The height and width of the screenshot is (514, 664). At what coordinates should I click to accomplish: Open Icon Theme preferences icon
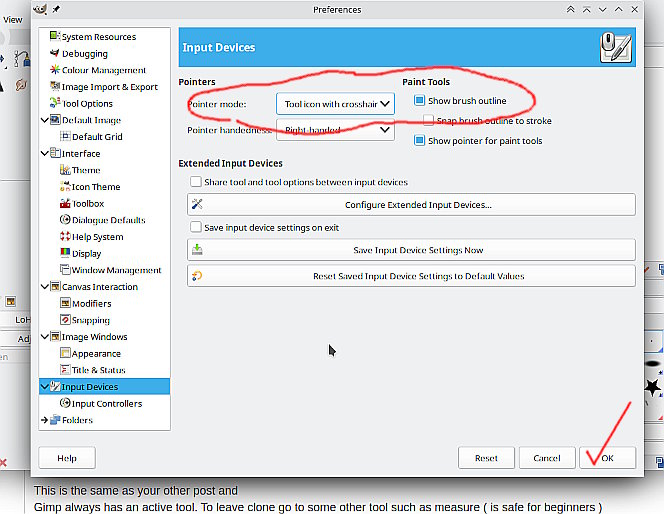[x=65, y=186]
